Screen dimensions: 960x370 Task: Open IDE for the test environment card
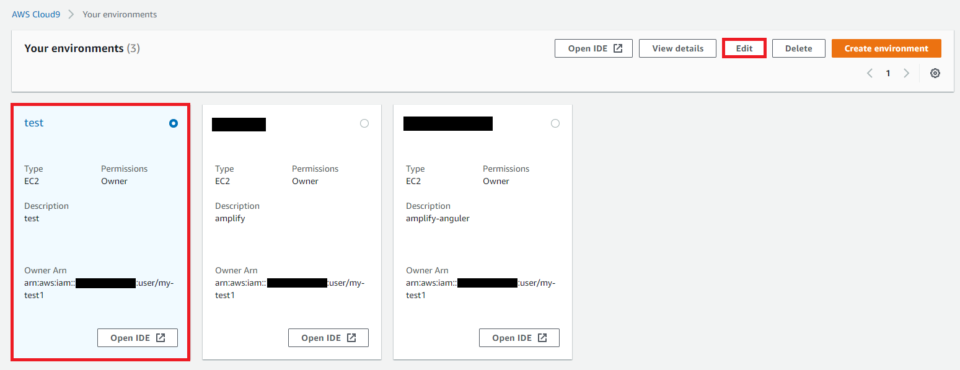coord(137,338)
